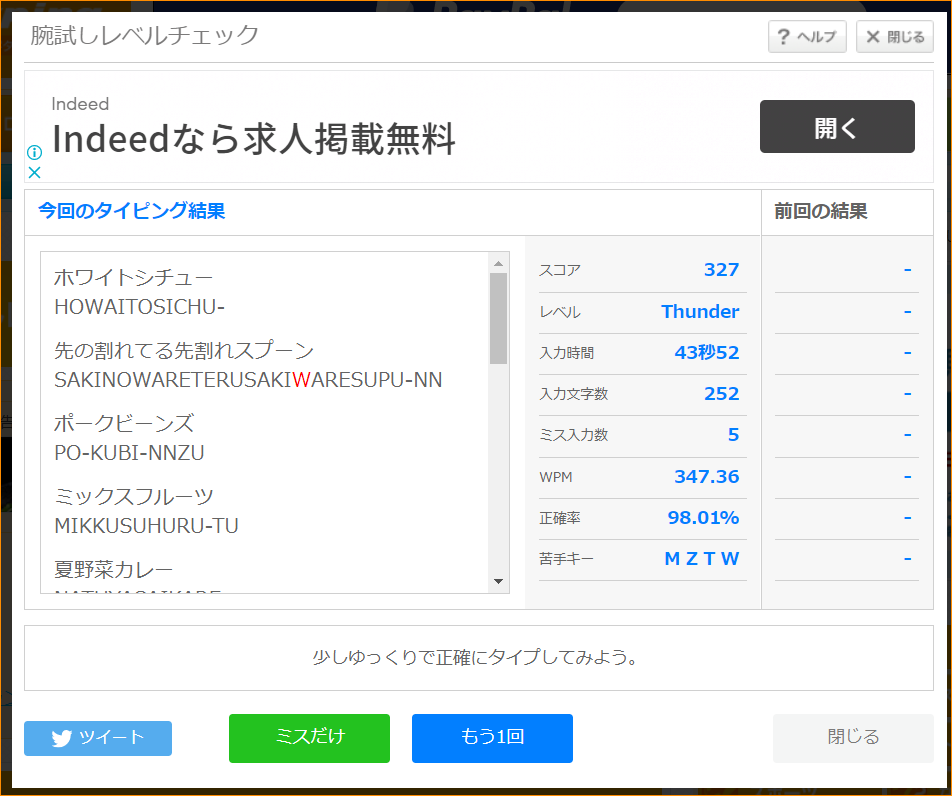Screen dimensions: 952x796
Task: Click the miss count value 5
Action: 733,435
